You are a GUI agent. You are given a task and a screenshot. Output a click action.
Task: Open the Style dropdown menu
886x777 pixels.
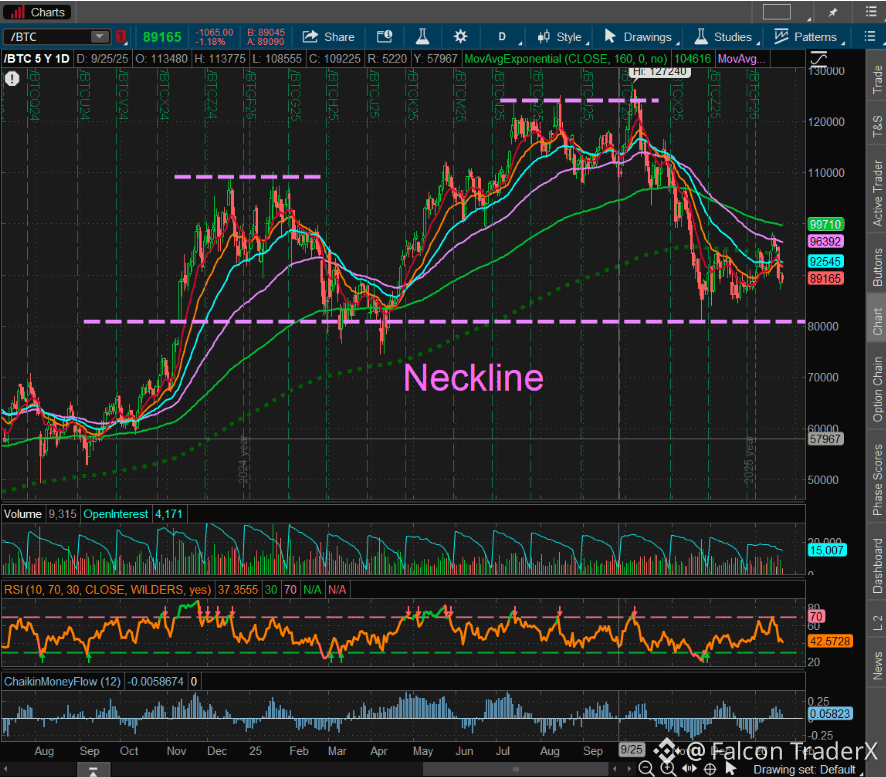pyautogui.click(x=560, y=37)
